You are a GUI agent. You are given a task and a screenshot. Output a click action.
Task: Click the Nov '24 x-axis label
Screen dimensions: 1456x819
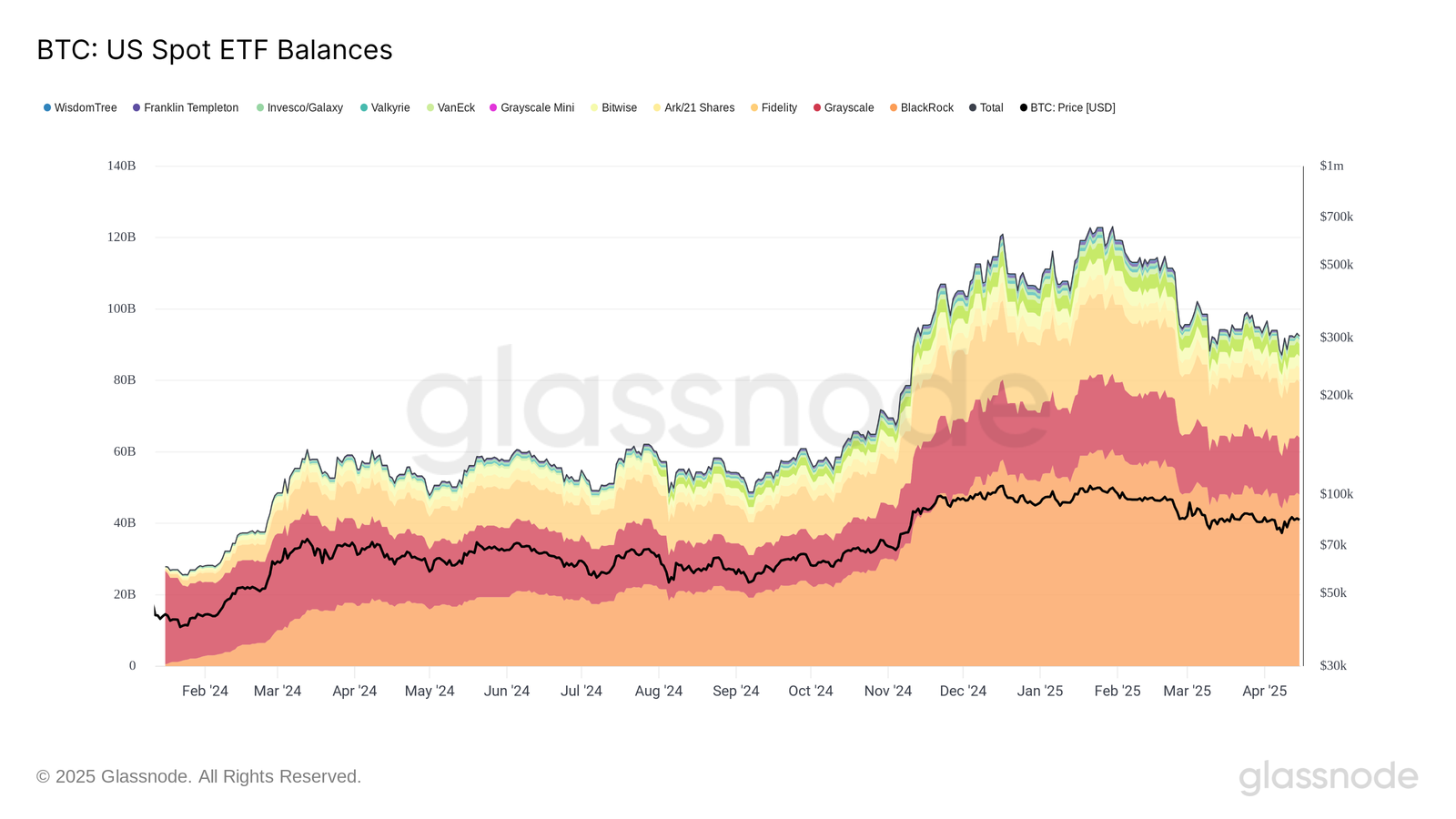click(x=888, y=691)
